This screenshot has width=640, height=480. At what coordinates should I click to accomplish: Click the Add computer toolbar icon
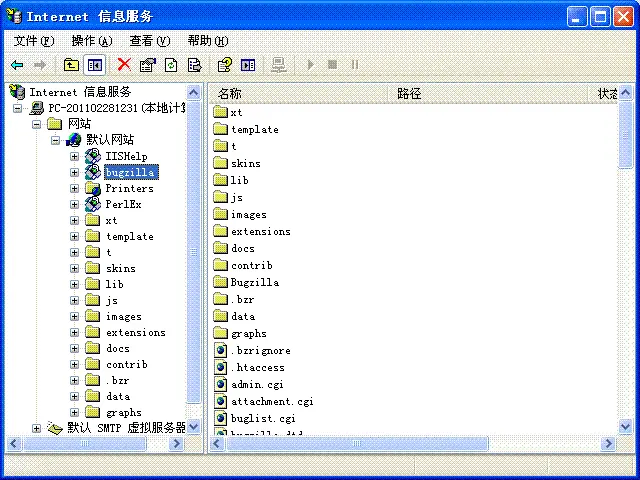(279, 65)
